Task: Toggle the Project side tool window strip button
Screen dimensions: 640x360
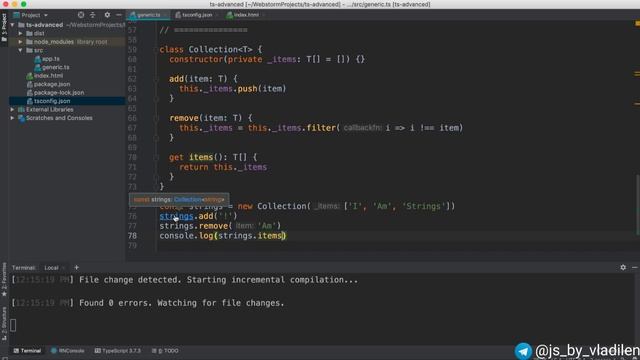Action: pyautogui.click(x=4, y=27)
